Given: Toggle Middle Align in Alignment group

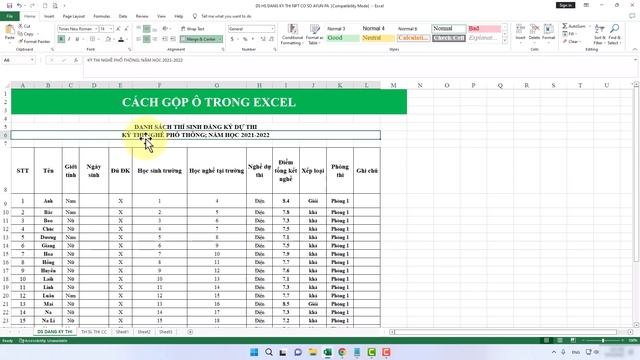Looking at the screenshot, I should point(147,29).
